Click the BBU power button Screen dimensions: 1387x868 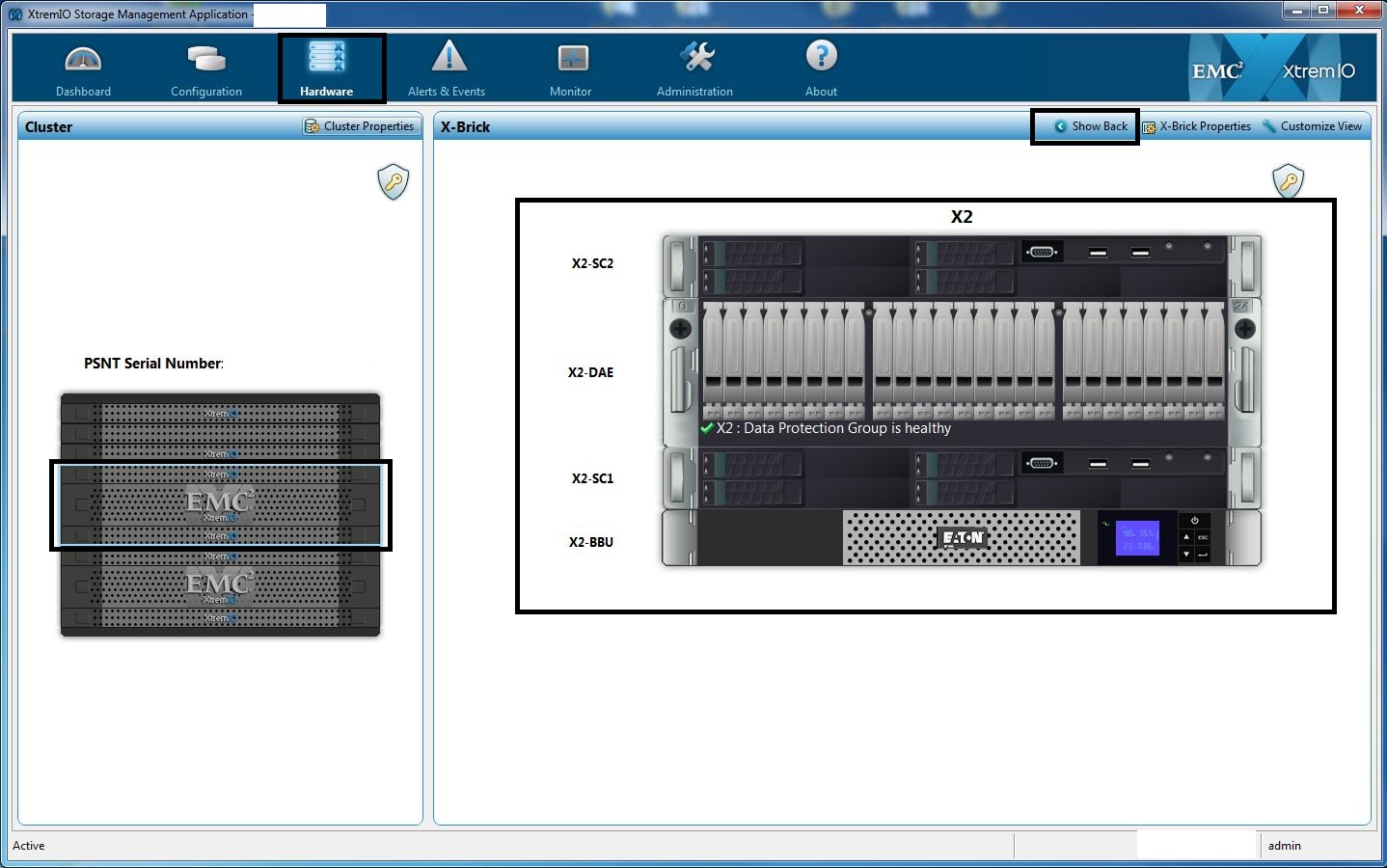[1194, 521]
